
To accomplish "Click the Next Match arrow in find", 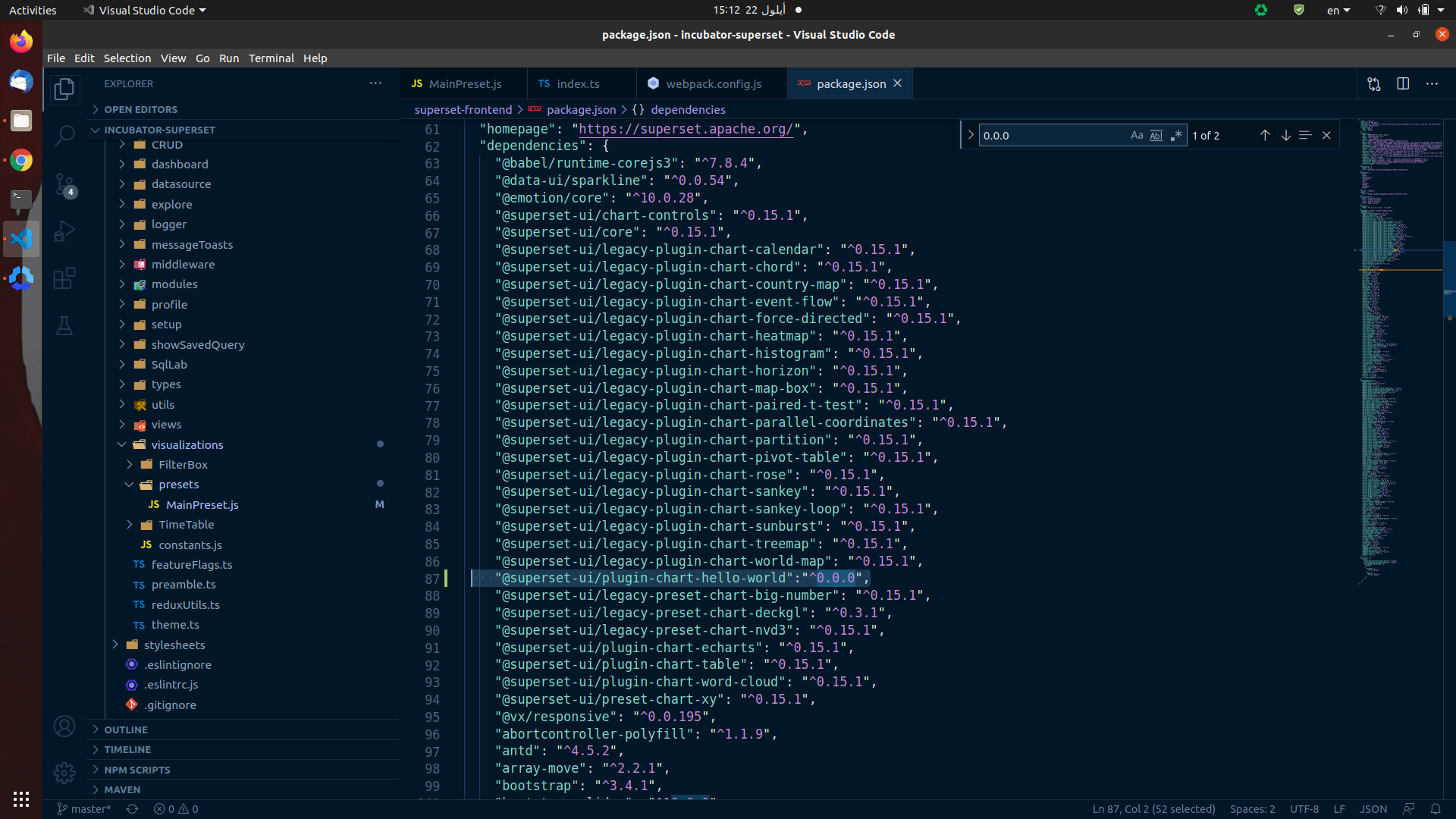I will coord(1285,135).
